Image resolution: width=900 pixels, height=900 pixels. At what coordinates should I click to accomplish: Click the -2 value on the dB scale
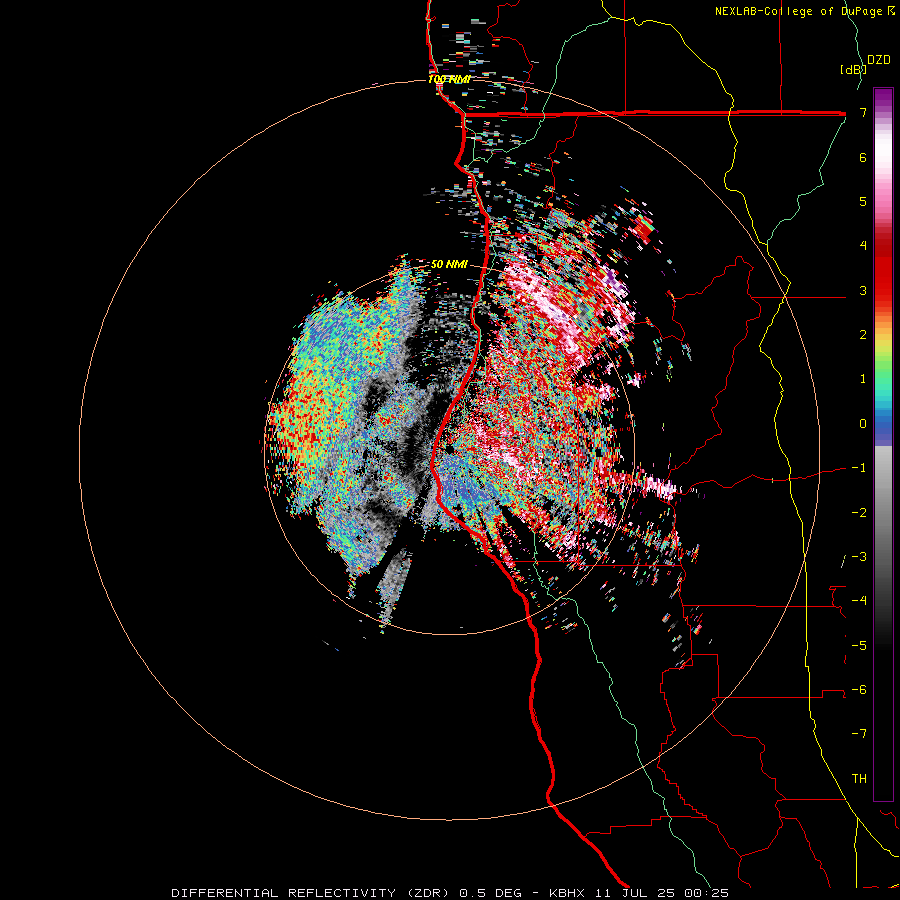point(859,513)
